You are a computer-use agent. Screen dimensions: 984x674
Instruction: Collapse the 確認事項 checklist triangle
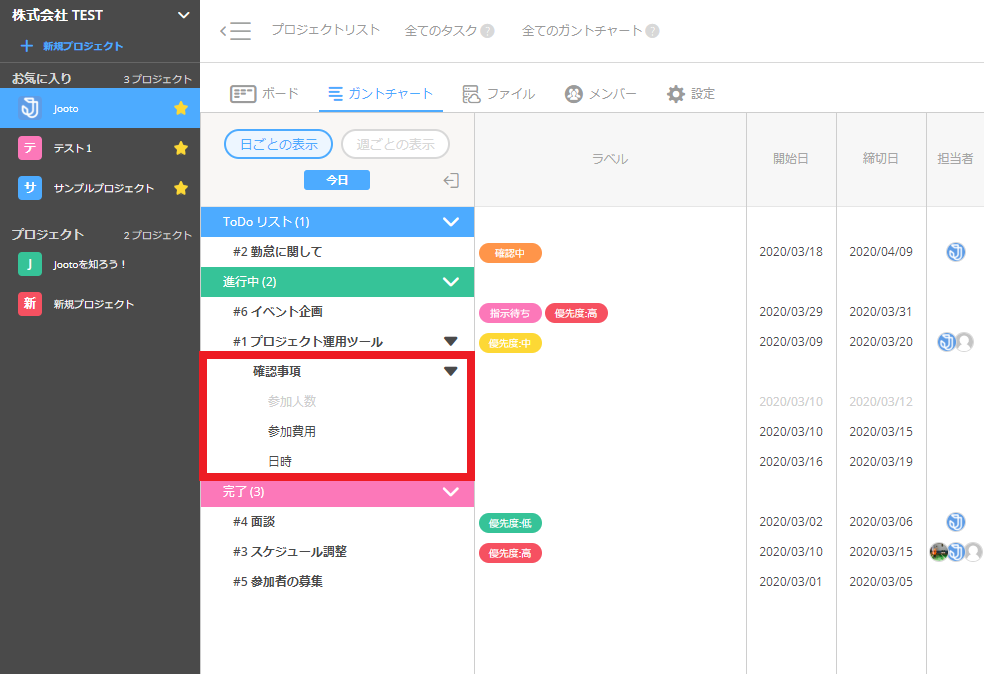coord(450,371)
